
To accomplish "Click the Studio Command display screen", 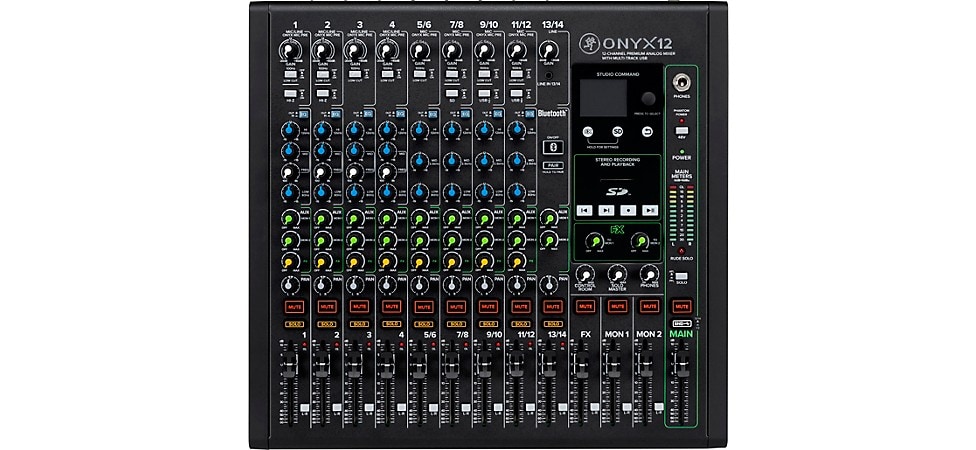I will [x=603, y=98].
